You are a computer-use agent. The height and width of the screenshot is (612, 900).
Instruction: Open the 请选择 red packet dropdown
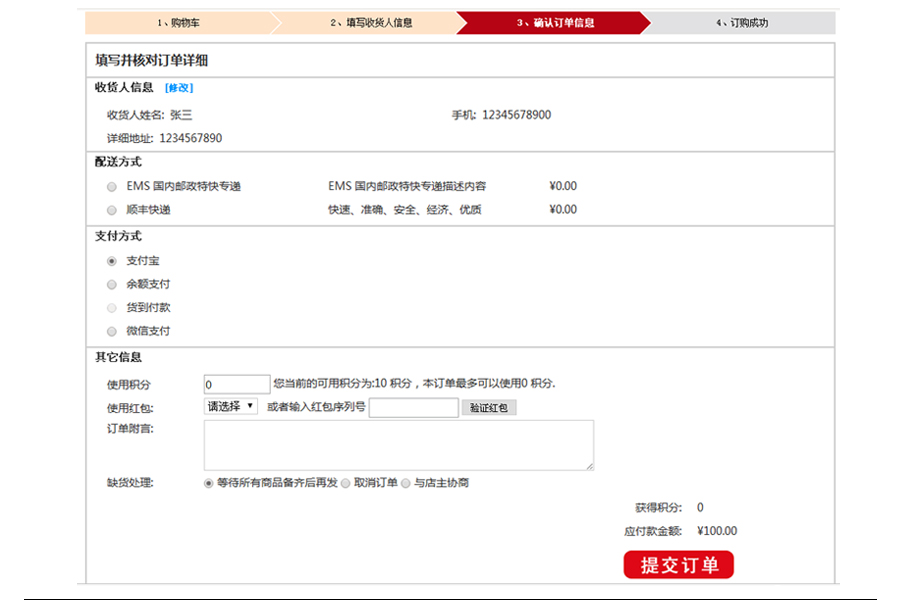point(231,407)
